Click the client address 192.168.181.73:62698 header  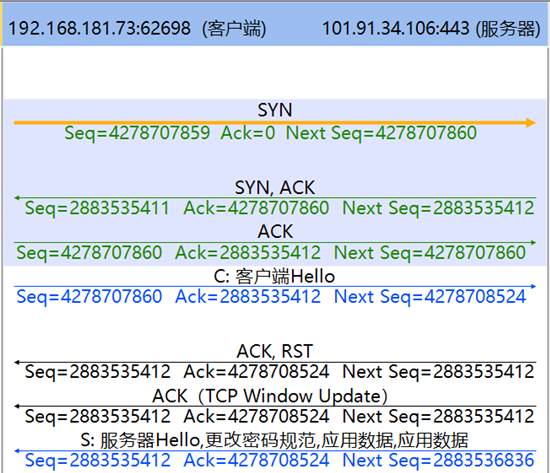(99, 28)
